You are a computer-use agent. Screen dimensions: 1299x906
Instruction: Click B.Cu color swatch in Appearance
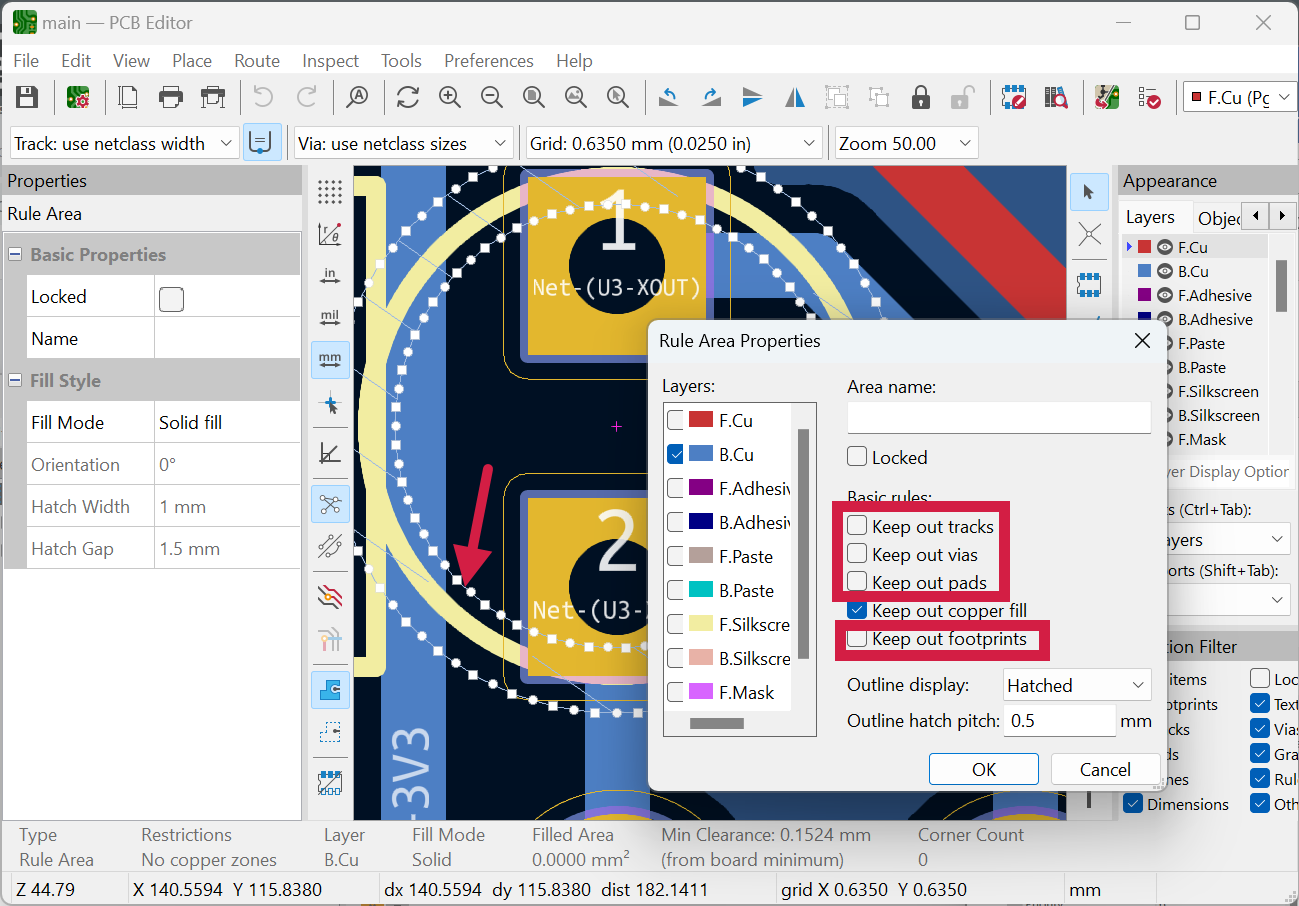(x=1145, y=271)
